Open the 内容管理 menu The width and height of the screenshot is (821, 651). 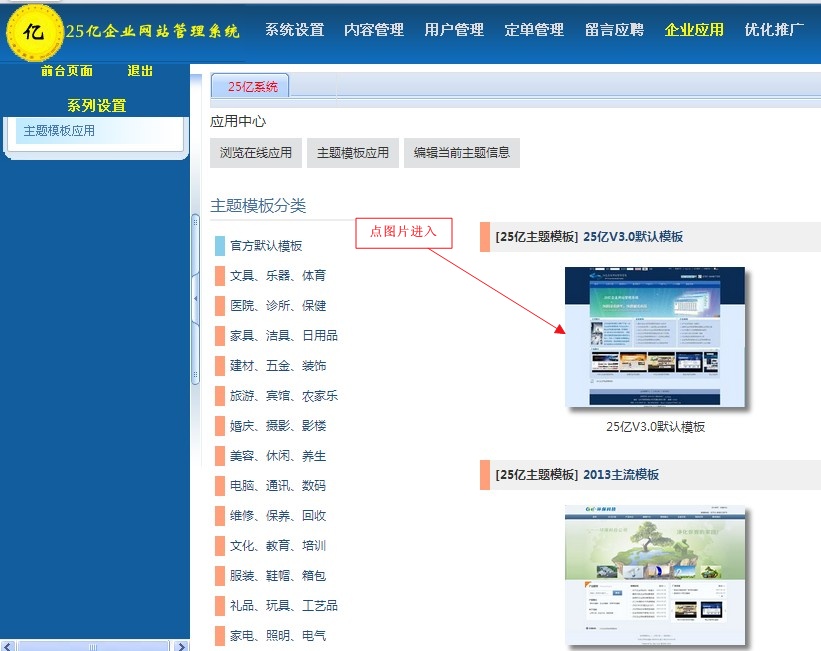coord(374,30)
